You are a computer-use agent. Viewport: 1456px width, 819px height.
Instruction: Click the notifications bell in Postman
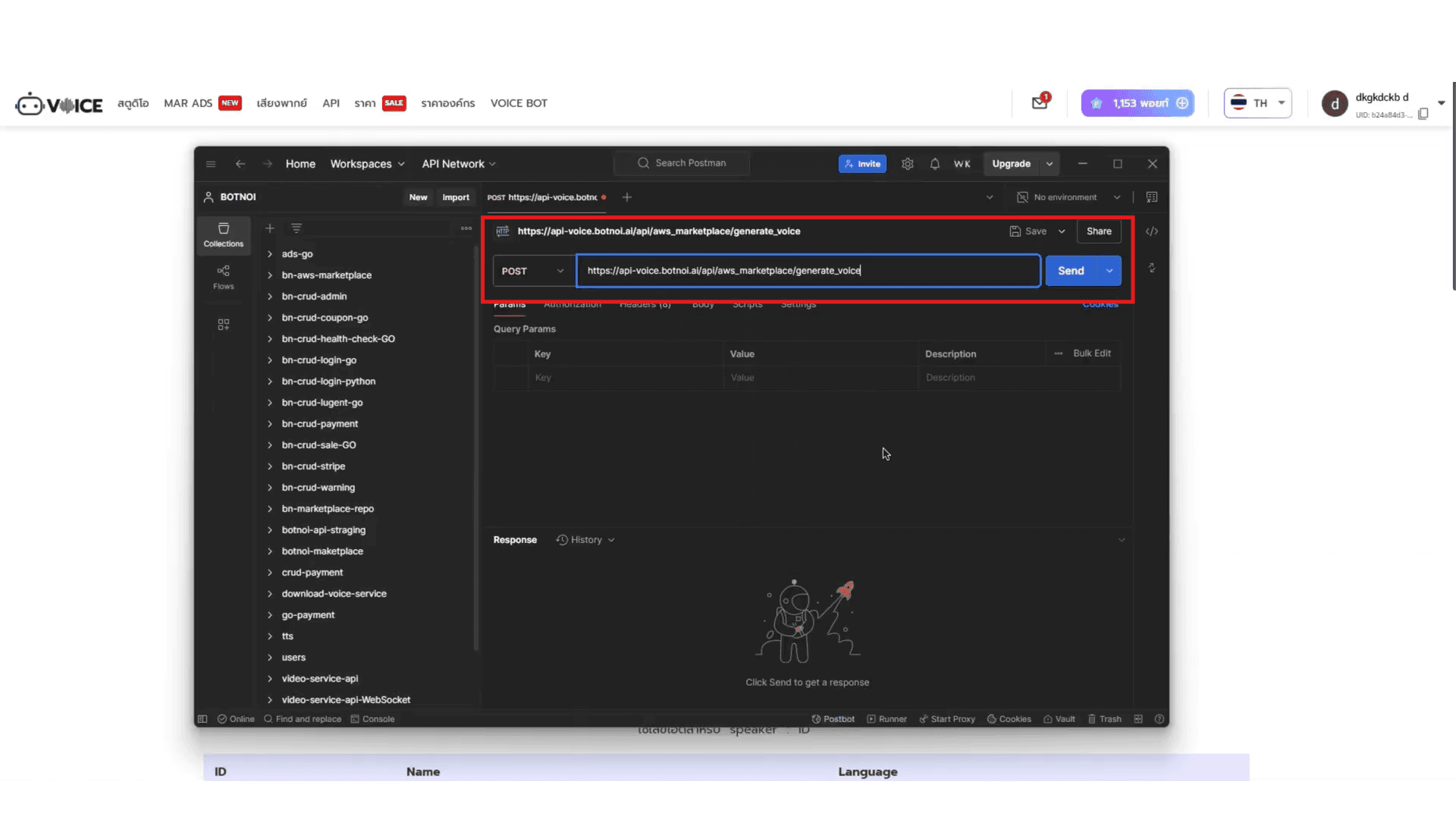(934, 164)
